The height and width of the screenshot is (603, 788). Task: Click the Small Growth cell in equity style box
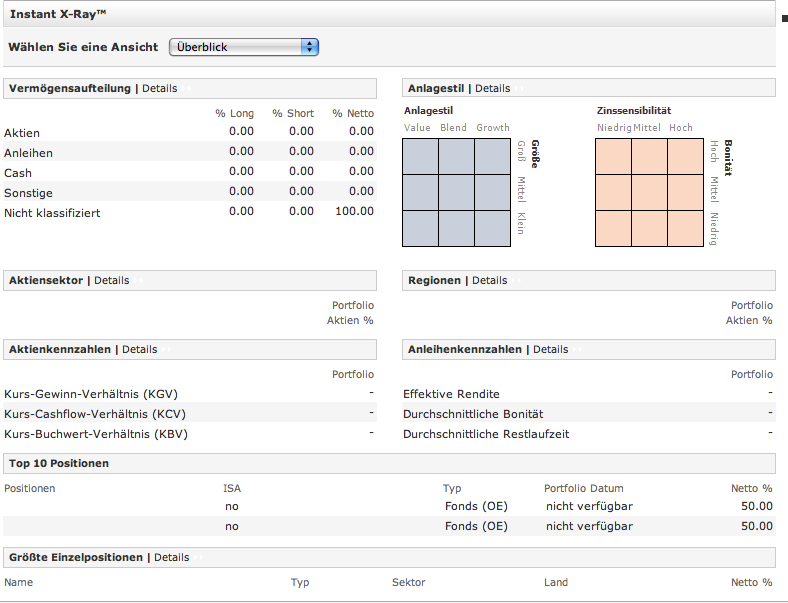pyautogui.click(x=492, y=228)
